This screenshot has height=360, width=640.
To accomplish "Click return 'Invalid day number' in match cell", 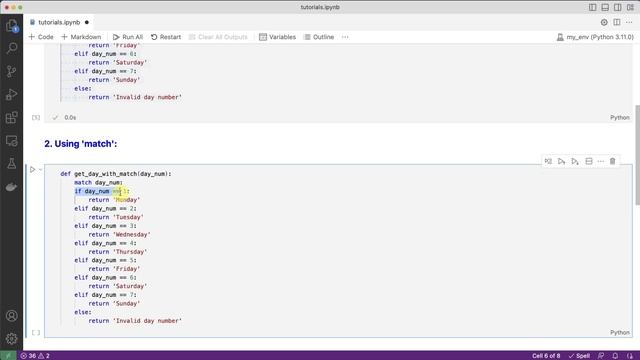I will pos(135,321).
